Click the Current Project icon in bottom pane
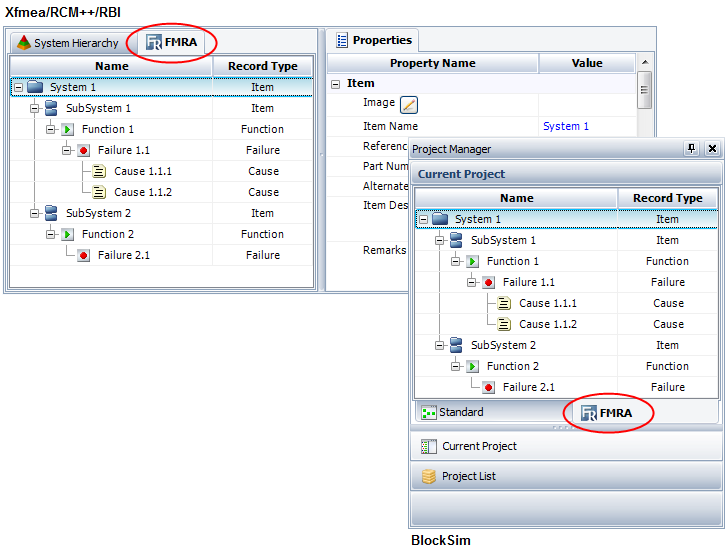 click(x=428, y=446)
